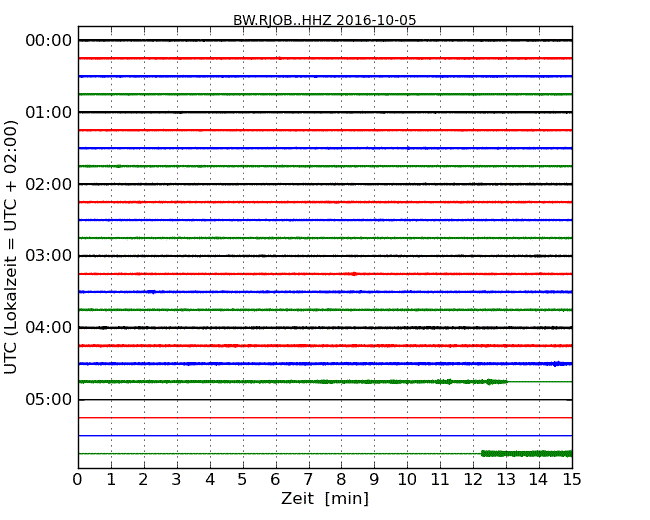Click the x-axis tick label 14
The image size is (650, 520).
pyautogui.click(x=539, y=480)
